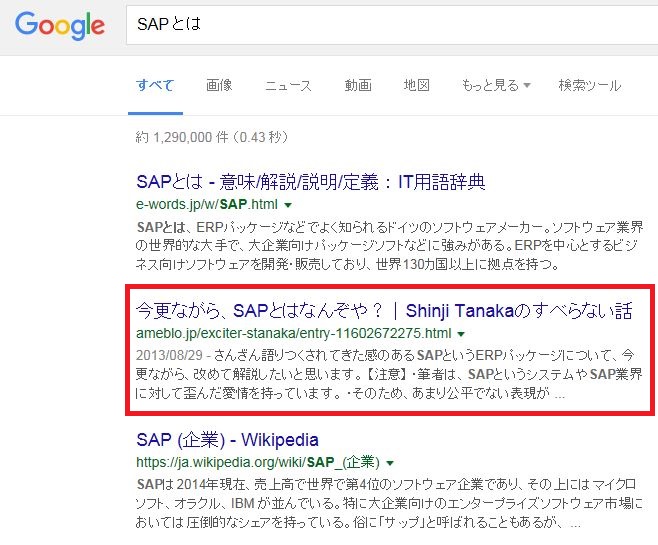Switch to the 動画 tab
The width and height of the screenshot is (658, 545).
coord(358,85)
